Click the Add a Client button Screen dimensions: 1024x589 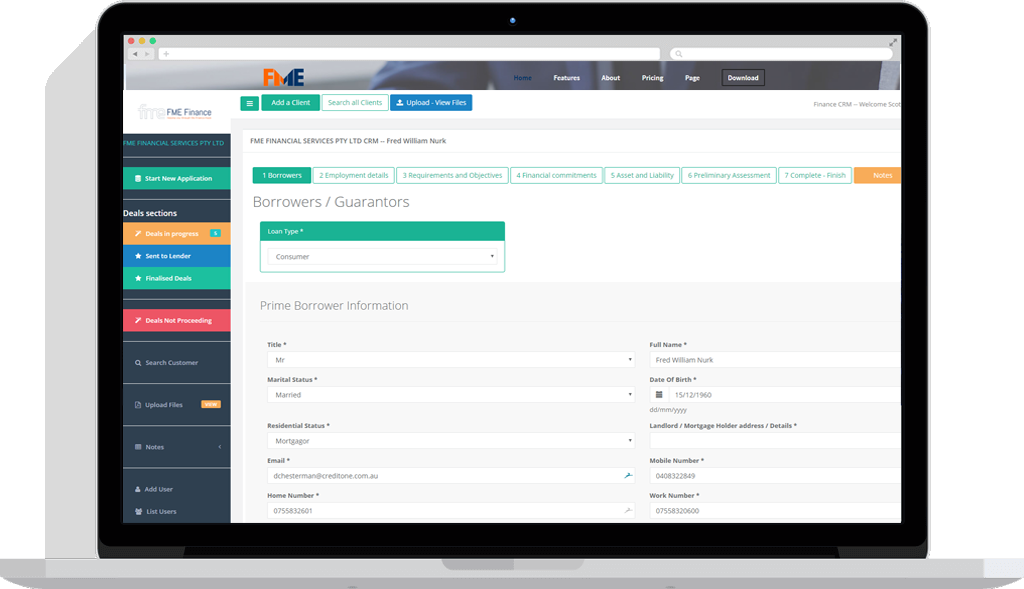click(x=291, y=103)
